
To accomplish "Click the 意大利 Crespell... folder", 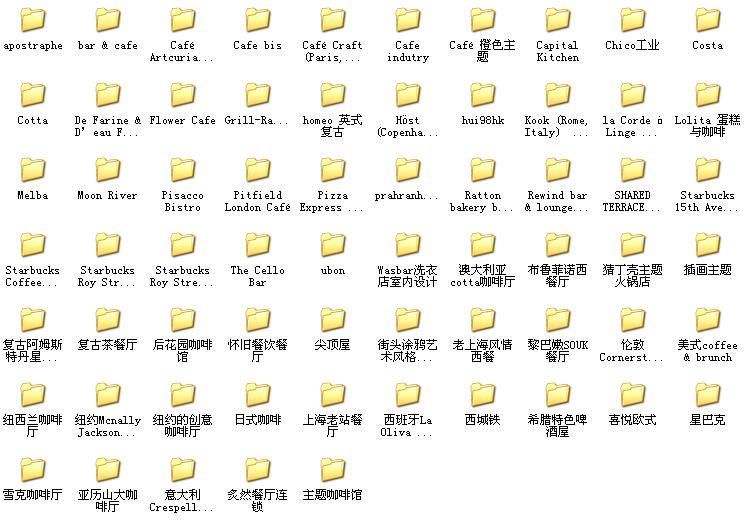I will 183,470.
